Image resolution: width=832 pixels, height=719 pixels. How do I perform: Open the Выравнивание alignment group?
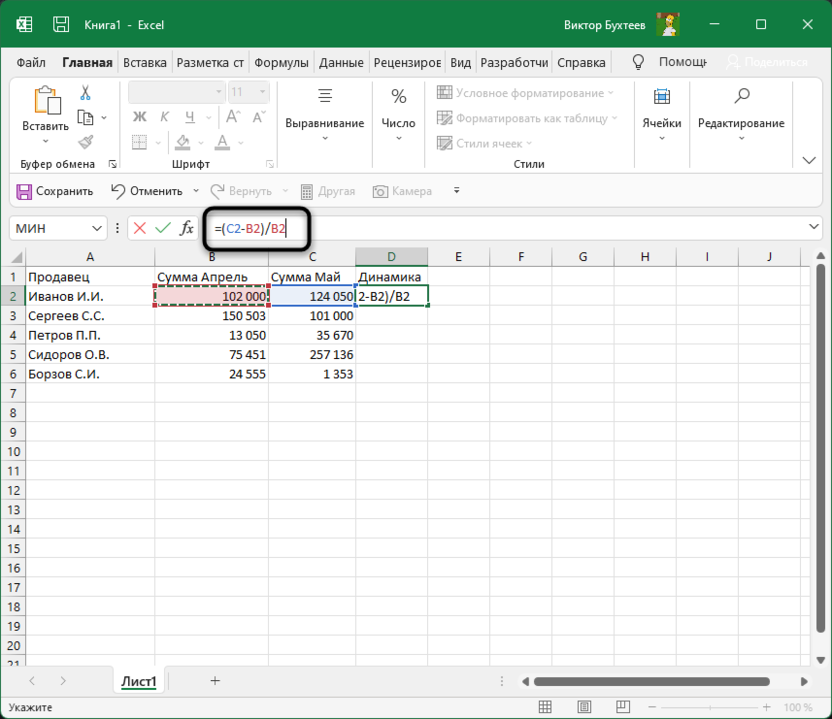[325, 116]
